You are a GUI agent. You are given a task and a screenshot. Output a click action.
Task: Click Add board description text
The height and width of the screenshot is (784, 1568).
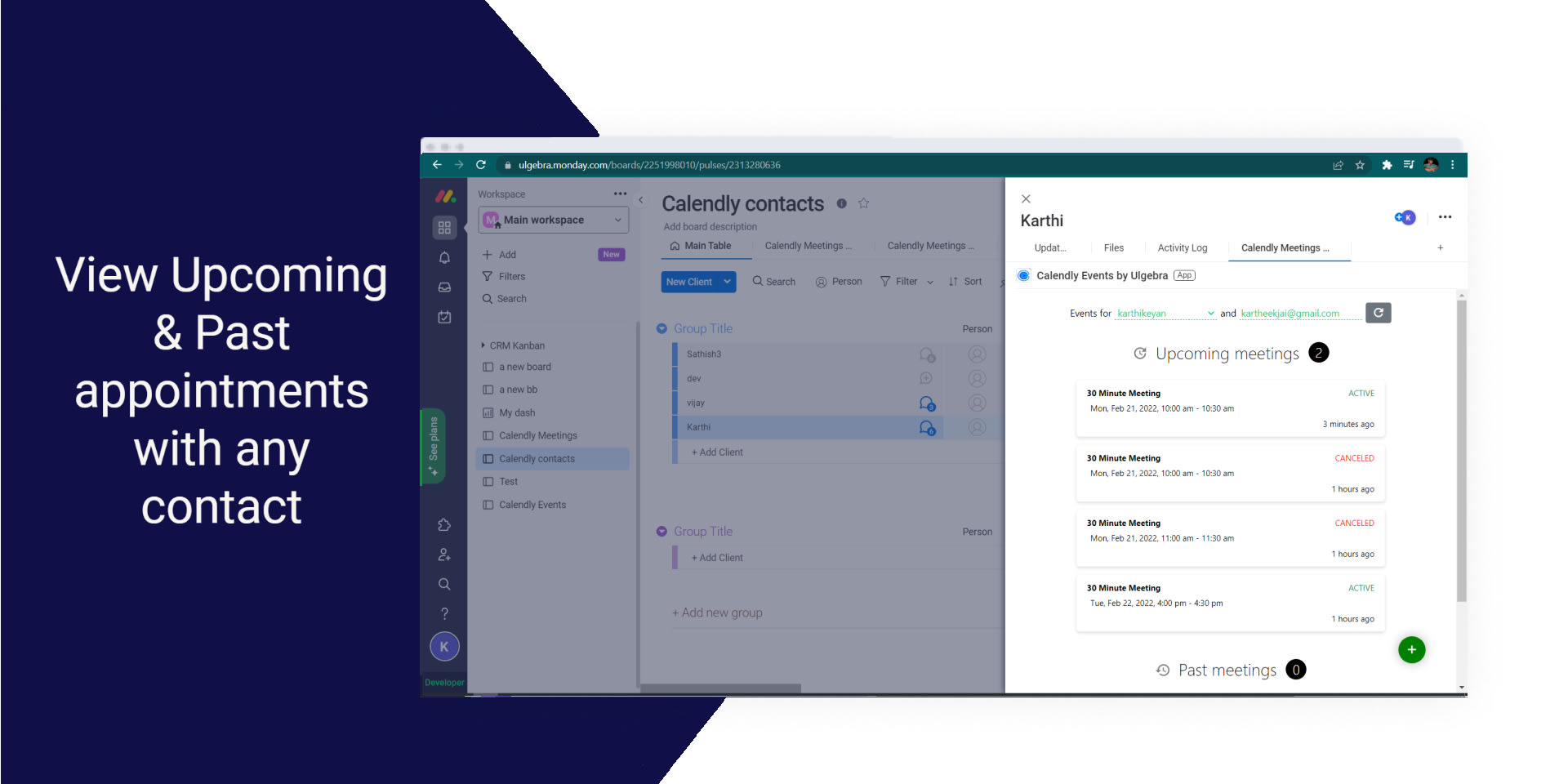coord(710,227)
